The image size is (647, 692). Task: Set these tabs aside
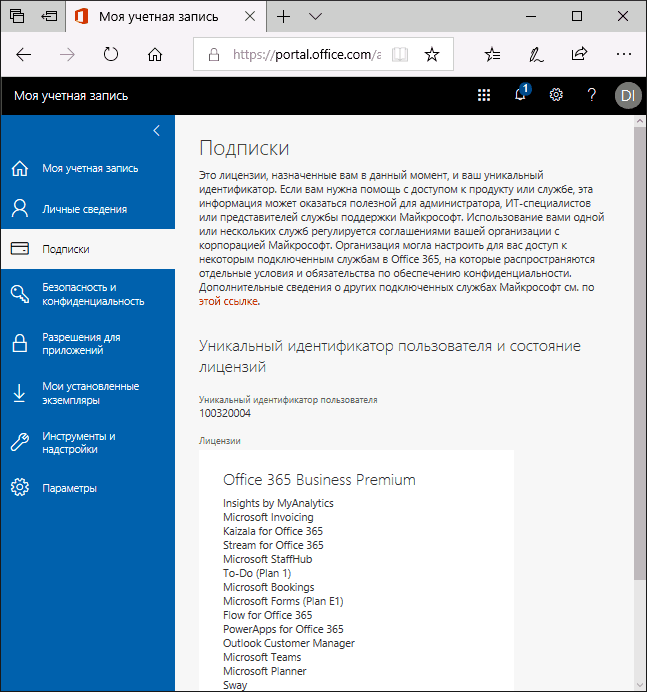pyautogui.click(x=49, y=16)
